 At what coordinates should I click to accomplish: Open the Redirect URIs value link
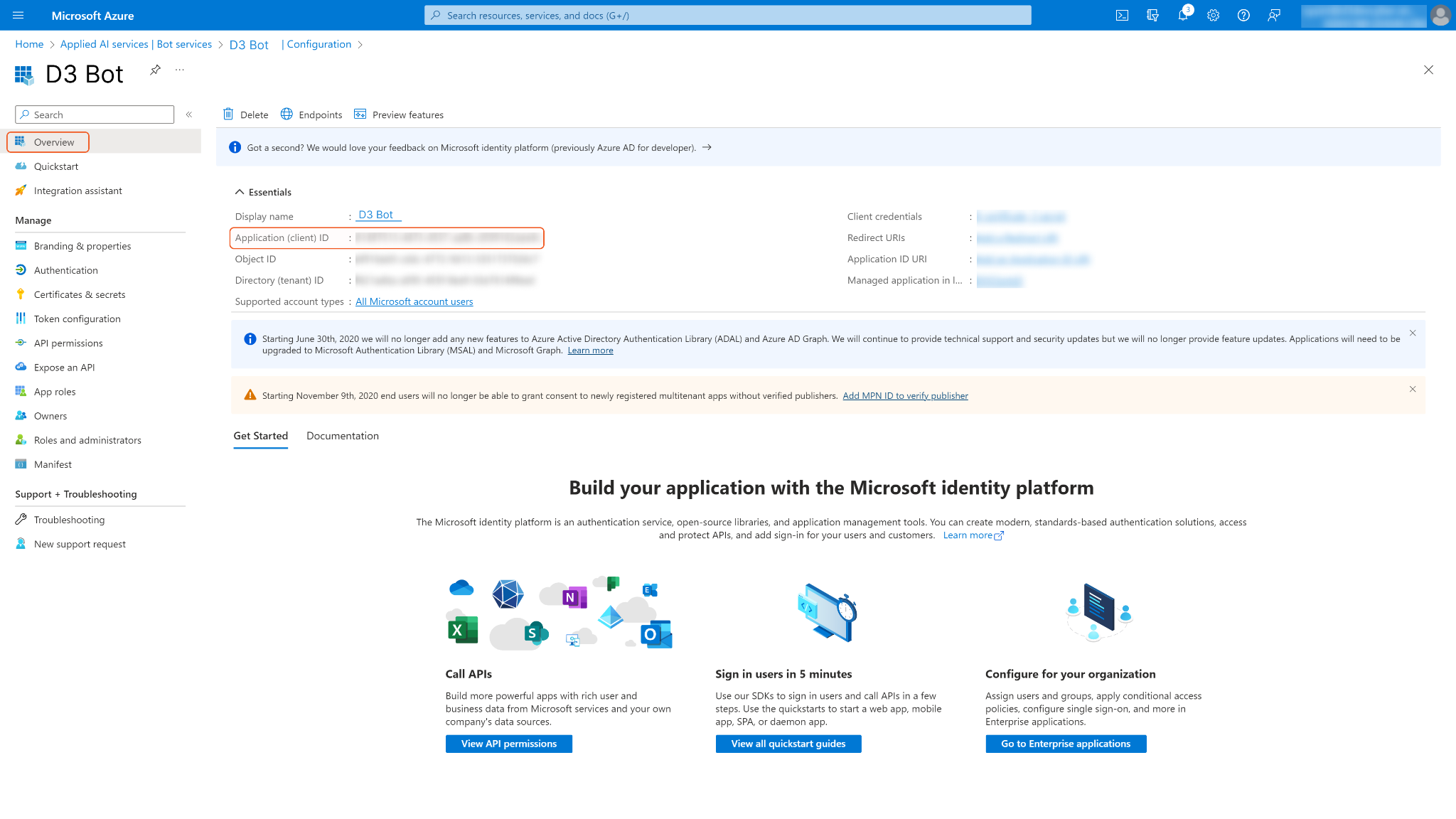1017,237
